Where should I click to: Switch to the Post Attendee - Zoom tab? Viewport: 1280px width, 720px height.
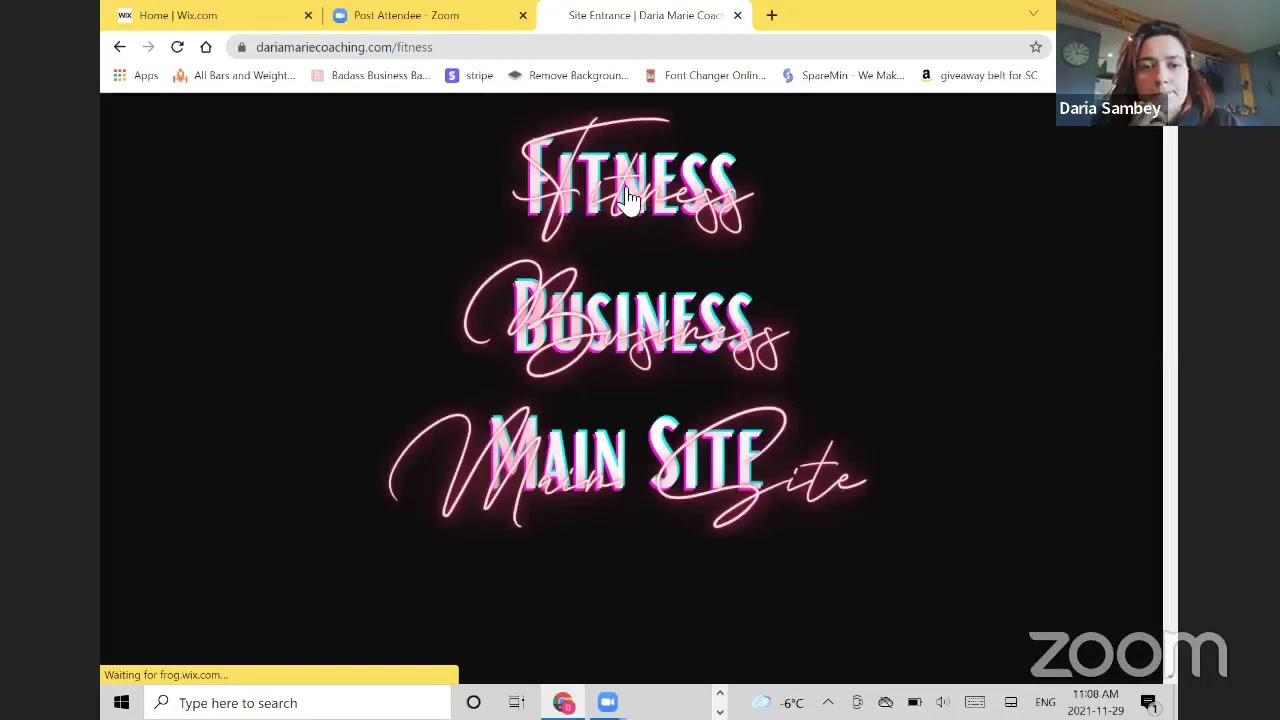pos(428,15)
